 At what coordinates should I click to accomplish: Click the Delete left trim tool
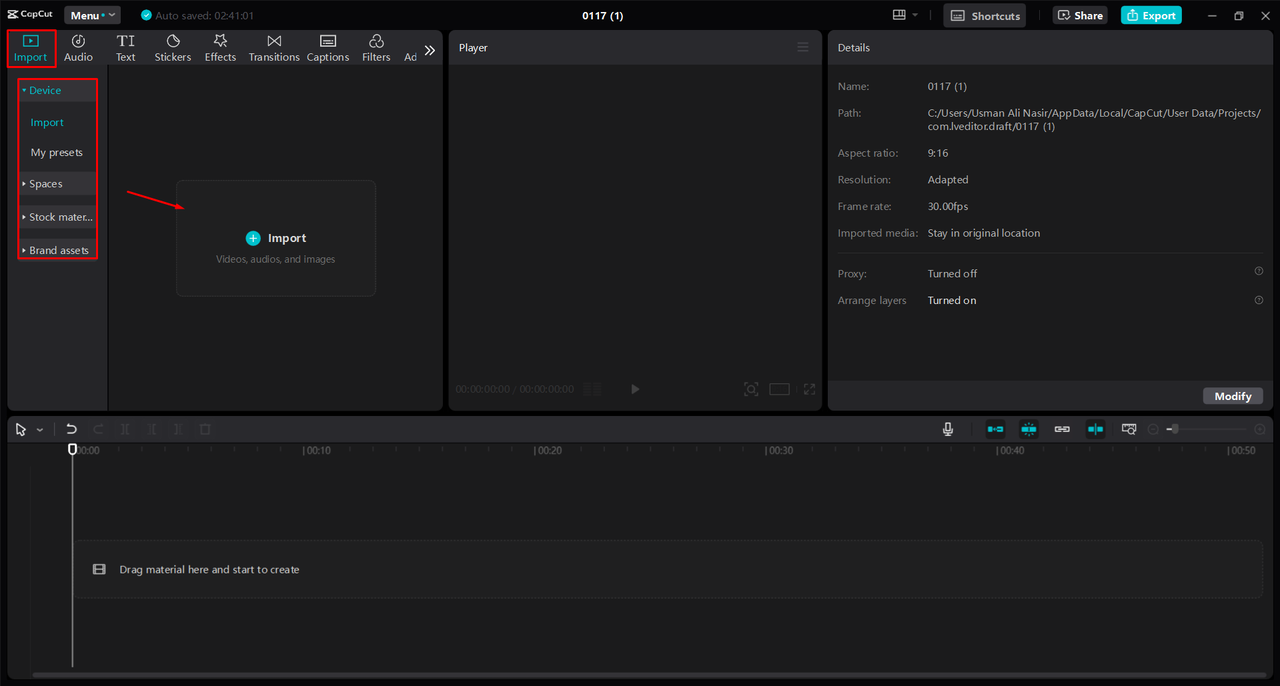[x=152, y=429]
